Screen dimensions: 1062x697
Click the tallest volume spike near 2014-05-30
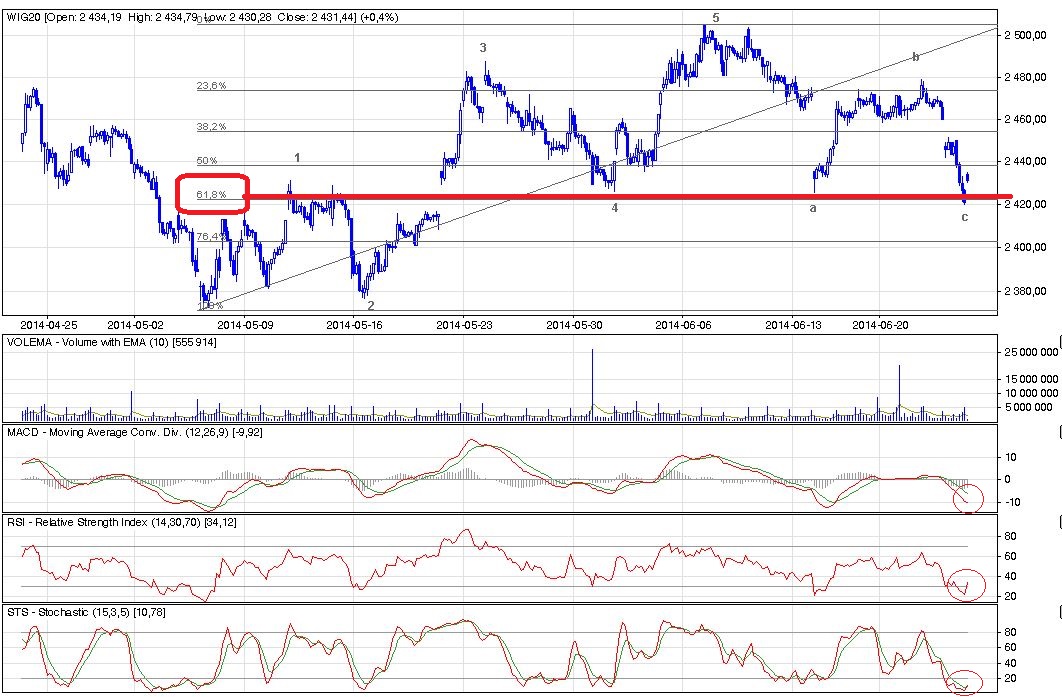[593, 385]
